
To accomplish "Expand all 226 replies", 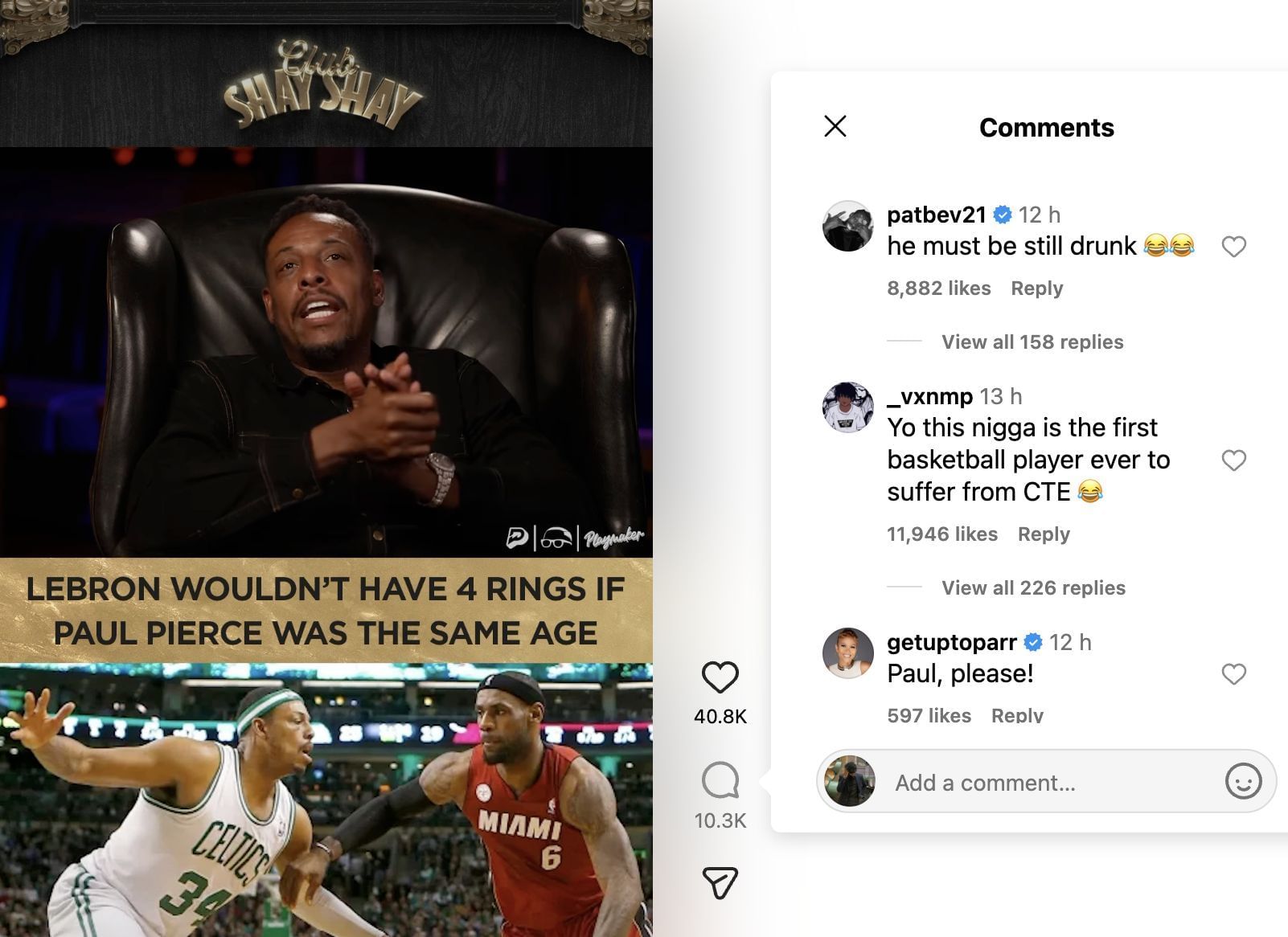I will [x=1033, y=588].
